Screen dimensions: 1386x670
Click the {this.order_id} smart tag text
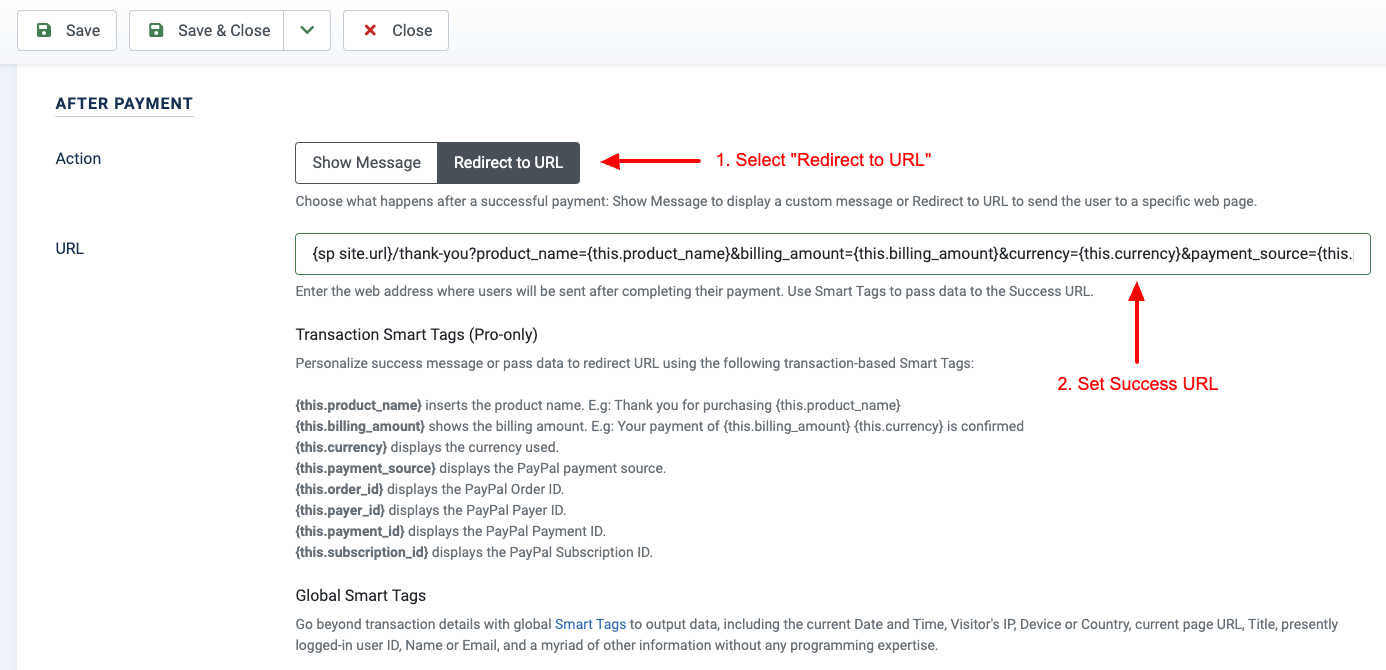339,489
